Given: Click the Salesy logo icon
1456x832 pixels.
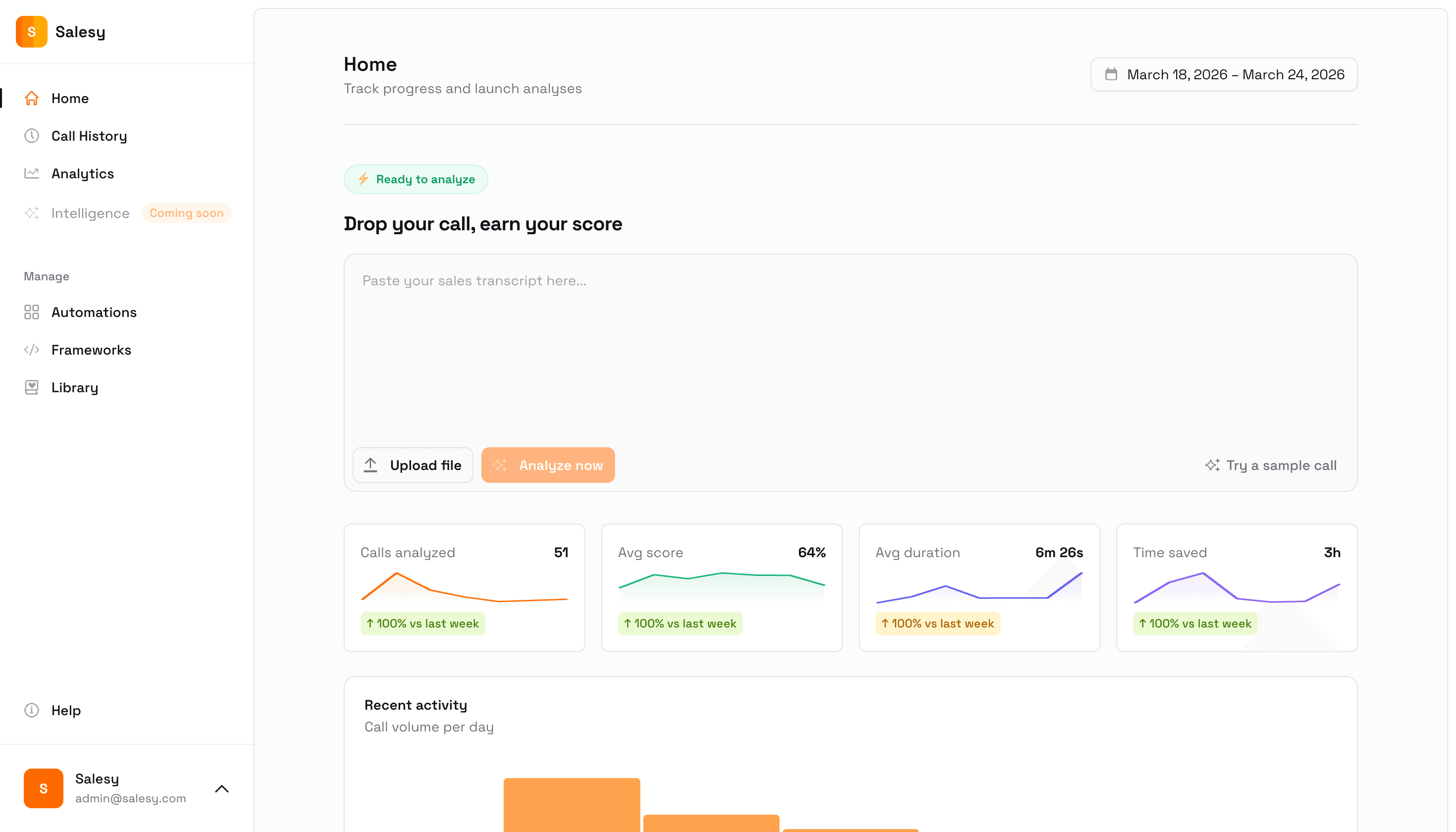Looking at the screenshot, I should (31, 32).
